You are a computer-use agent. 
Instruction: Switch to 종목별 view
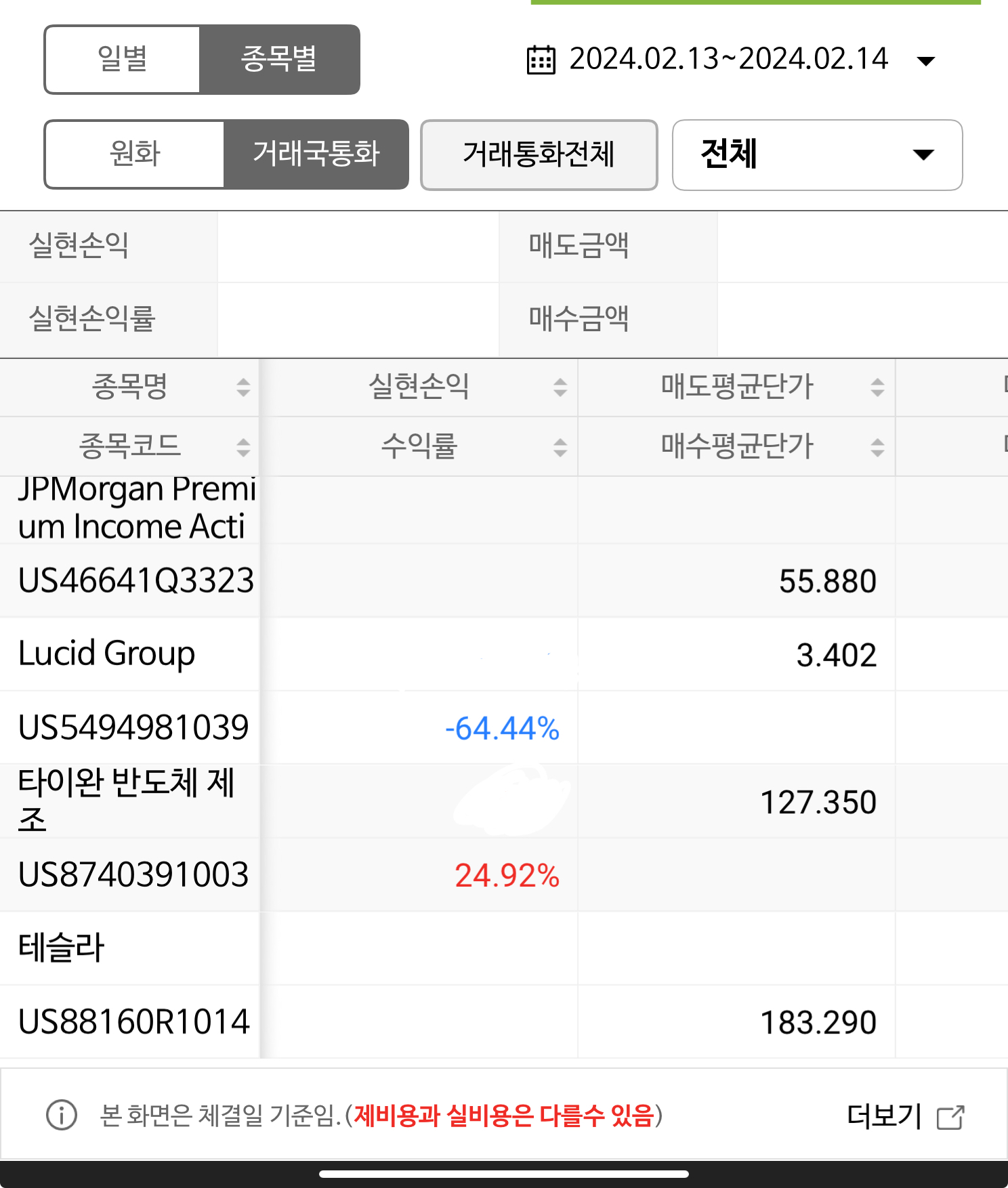pyautogui.click(x=279, y=60)
